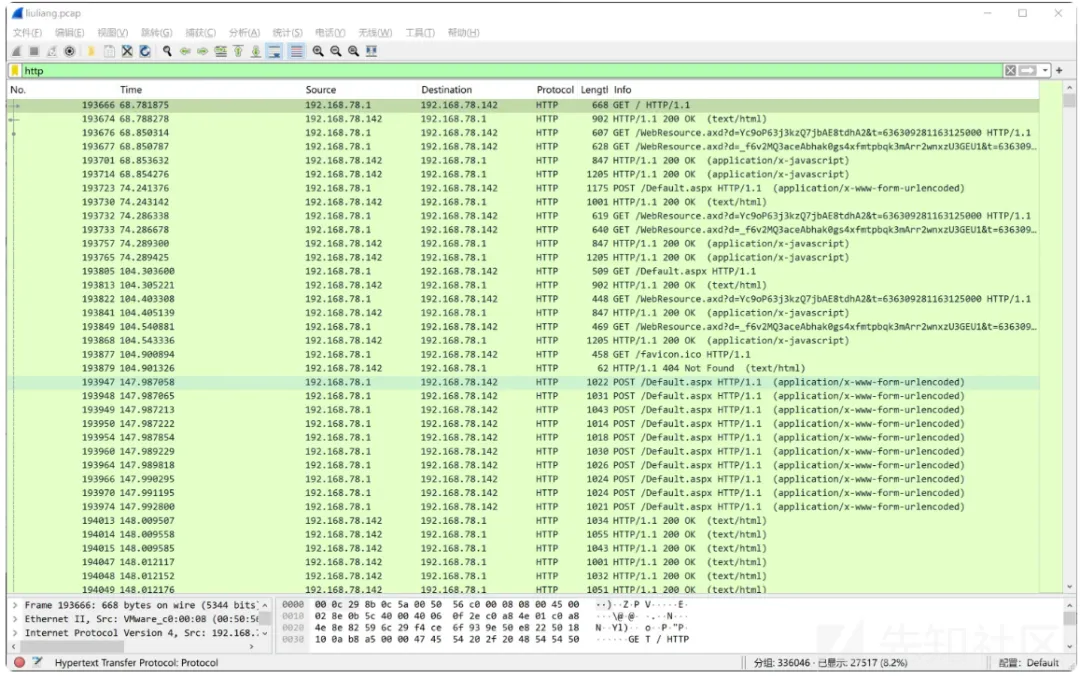Image resolution: width=1080 pixels, height=678 pixels.
Task: Click the expert information red circle
Action: 19,662
